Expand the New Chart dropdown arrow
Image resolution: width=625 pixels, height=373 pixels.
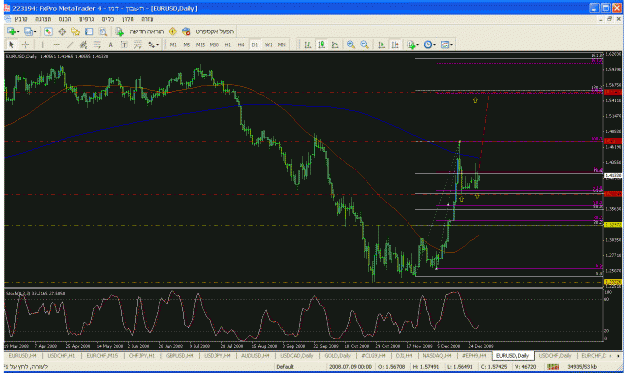pos(18,31)
